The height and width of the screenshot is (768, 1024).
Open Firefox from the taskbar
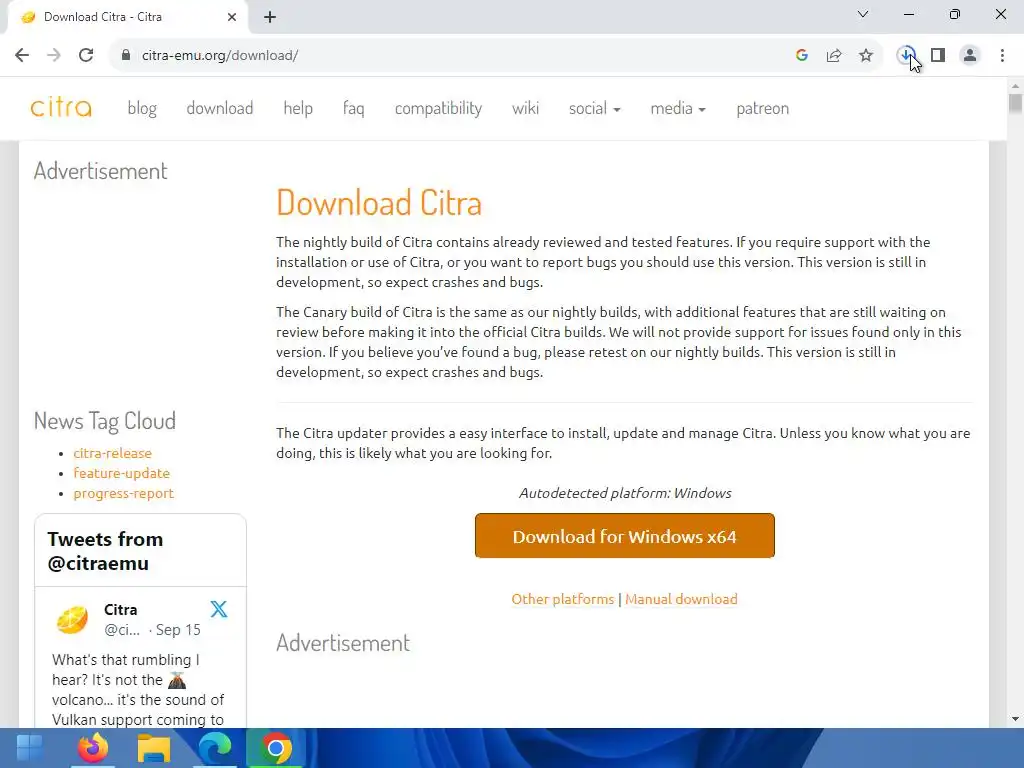(92, 748)
